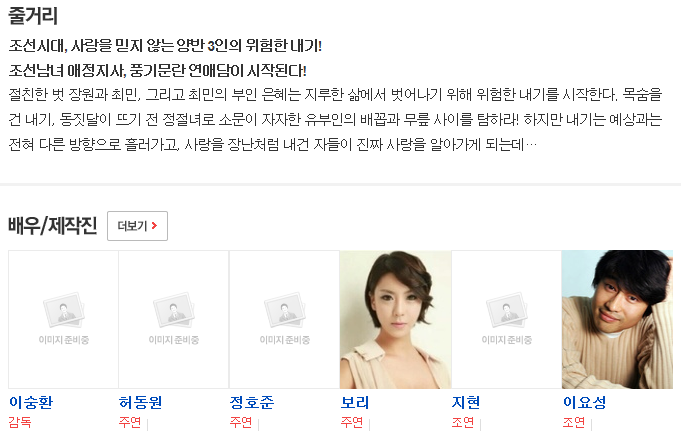The height and width of the screenshot is (441, 681).
Task: Click the 주연 role label under 정호준
Action: point(241,422)
